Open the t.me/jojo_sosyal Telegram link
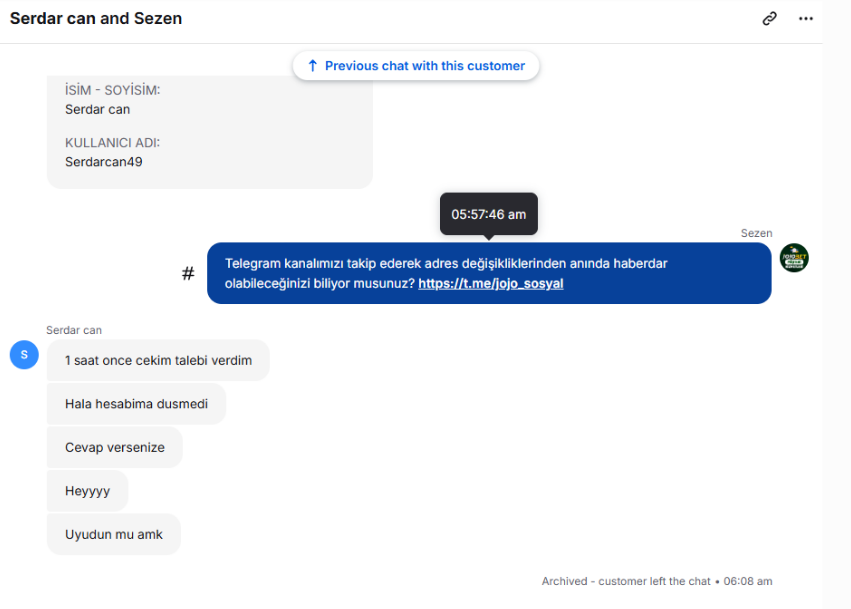 tap(490, 284)
